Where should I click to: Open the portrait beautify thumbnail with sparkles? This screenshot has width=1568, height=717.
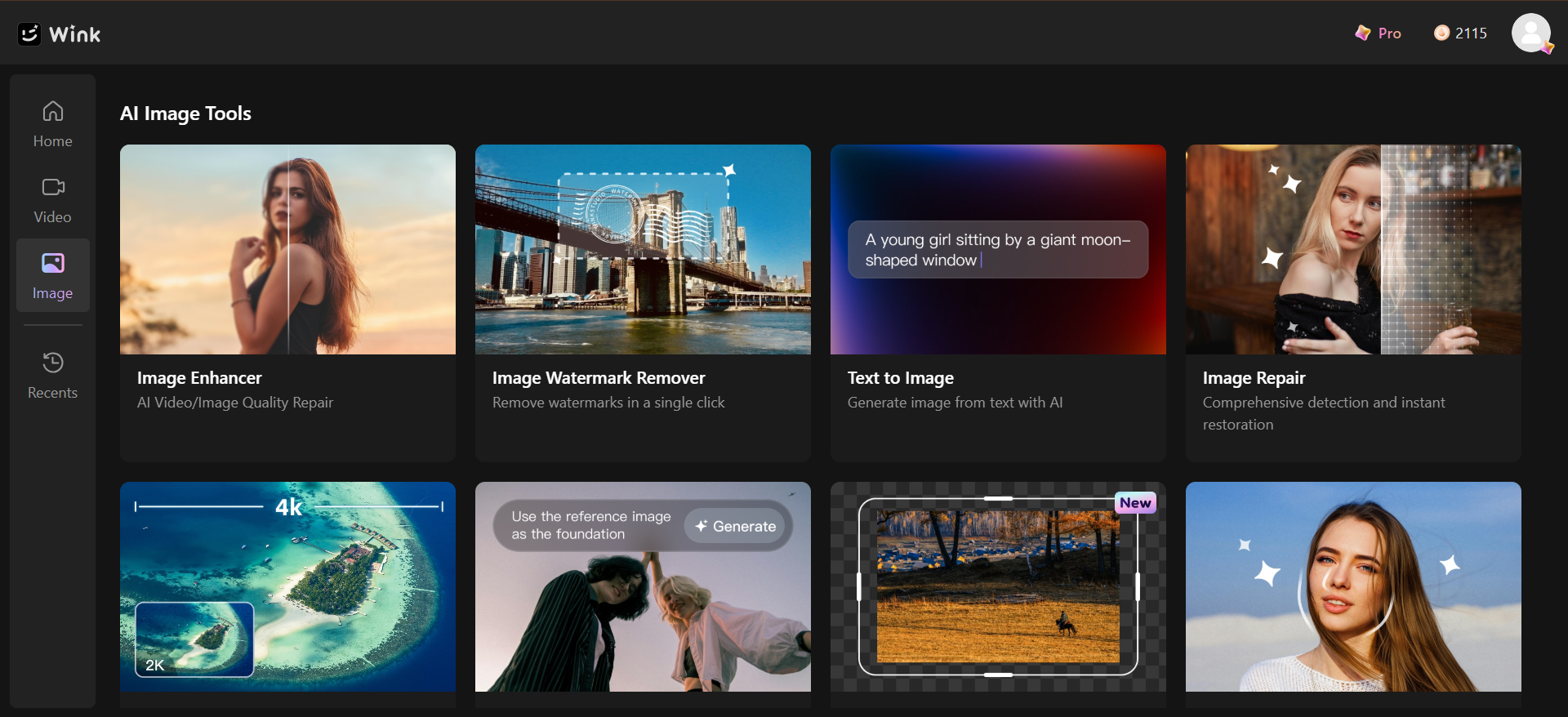pos(1353,586)
